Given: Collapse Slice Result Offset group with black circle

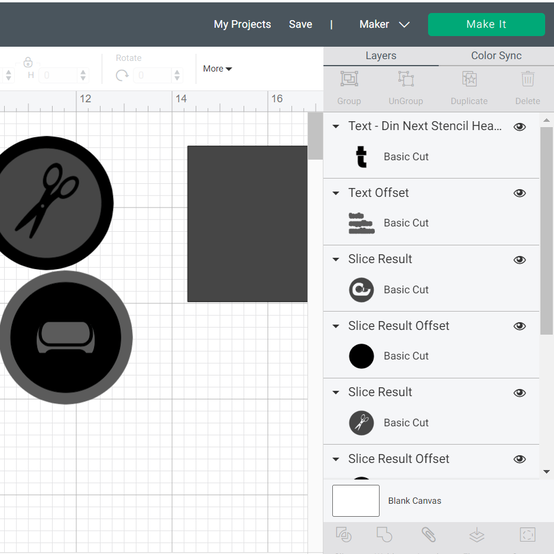Looking at the screenshot, I should click(x=336, y=326).
